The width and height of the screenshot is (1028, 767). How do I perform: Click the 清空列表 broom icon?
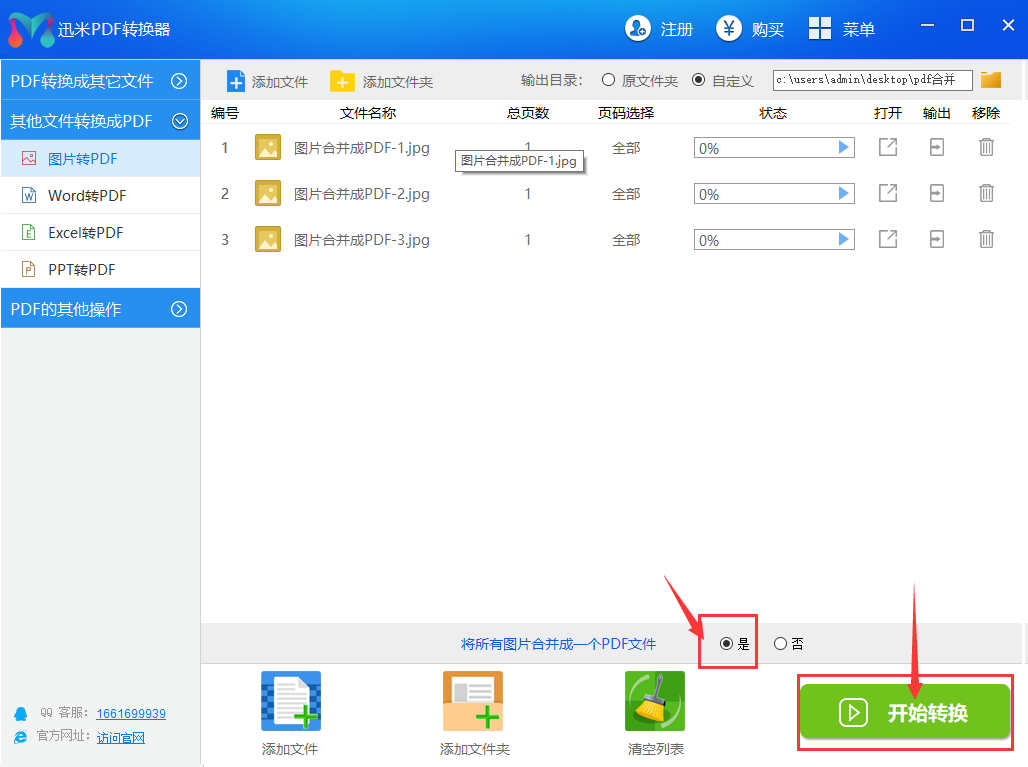pos(654,702)
